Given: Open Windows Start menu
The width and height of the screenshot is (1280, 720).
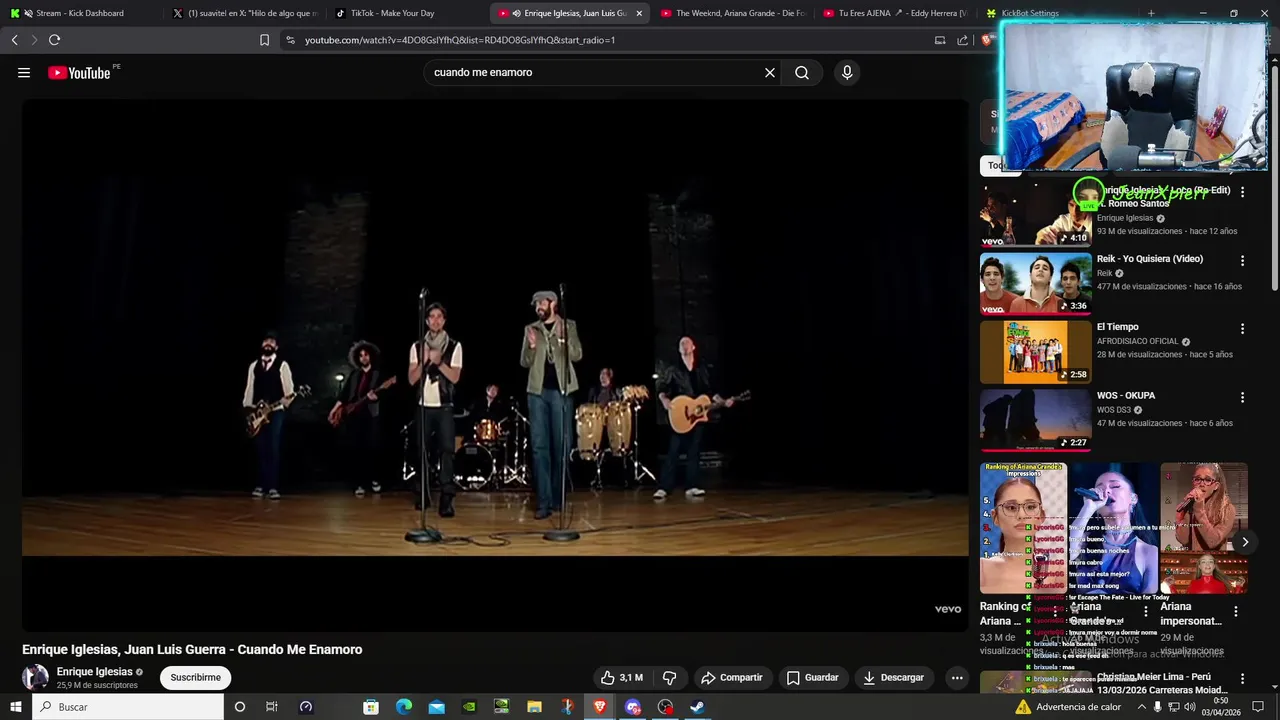Looking at the screenshot, I should coord(16,707).
